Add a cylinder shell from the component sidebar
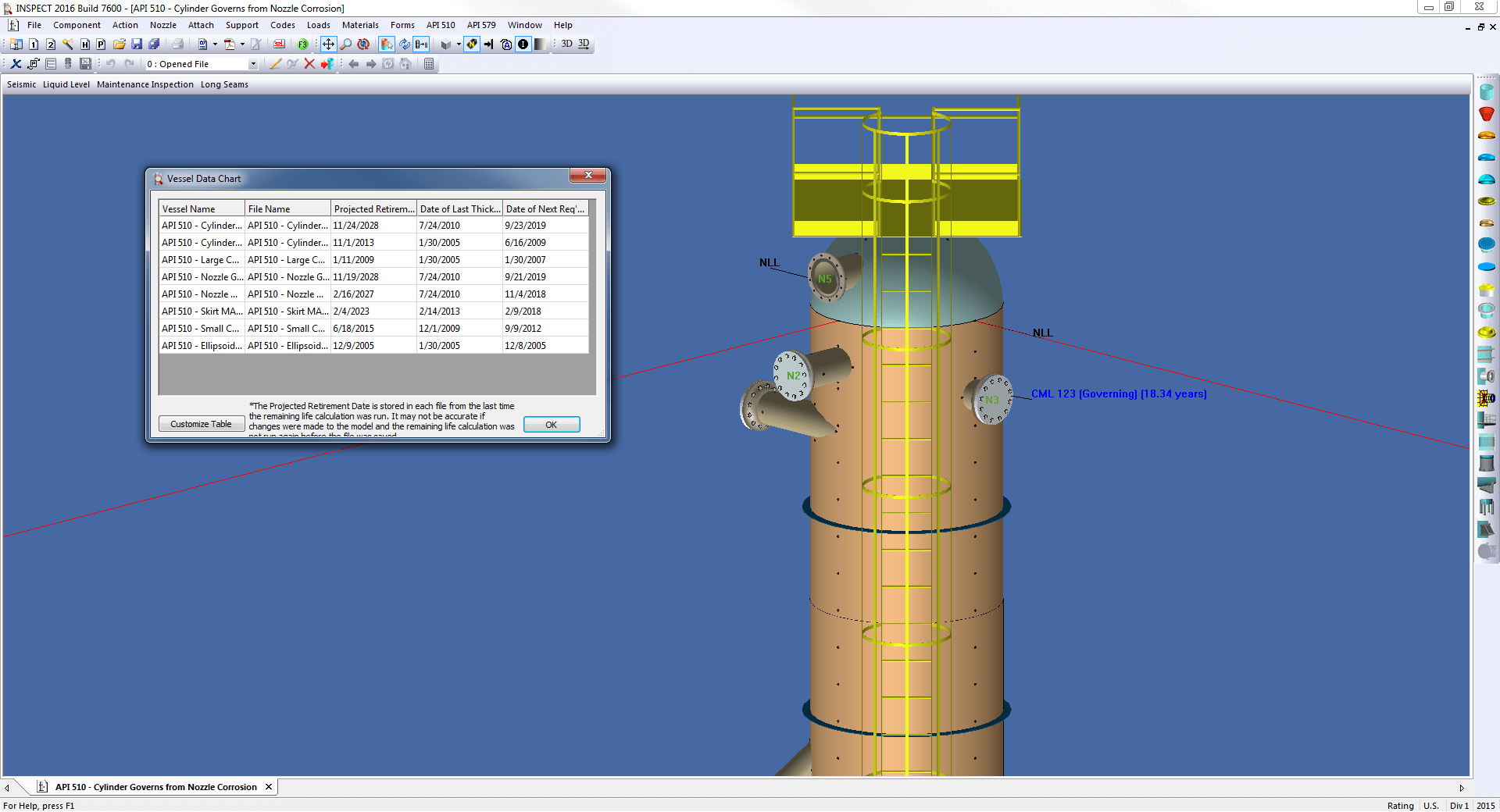 tap(1487, 91)
